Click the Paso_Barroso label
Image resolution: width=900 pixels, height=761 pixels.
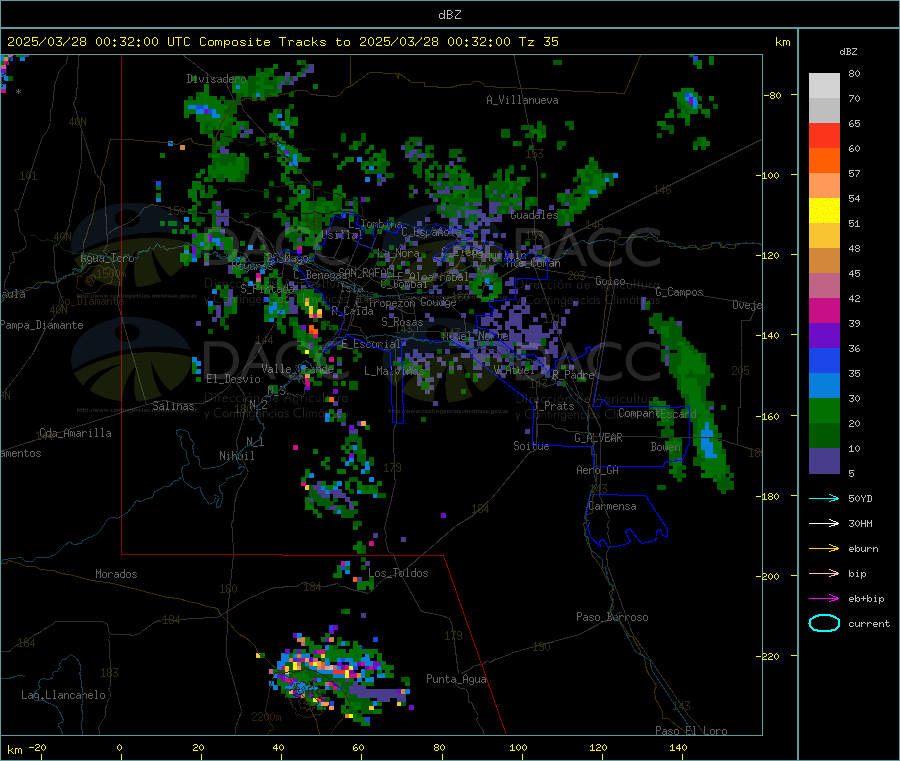pyautogui.click(x=612, y=617)
